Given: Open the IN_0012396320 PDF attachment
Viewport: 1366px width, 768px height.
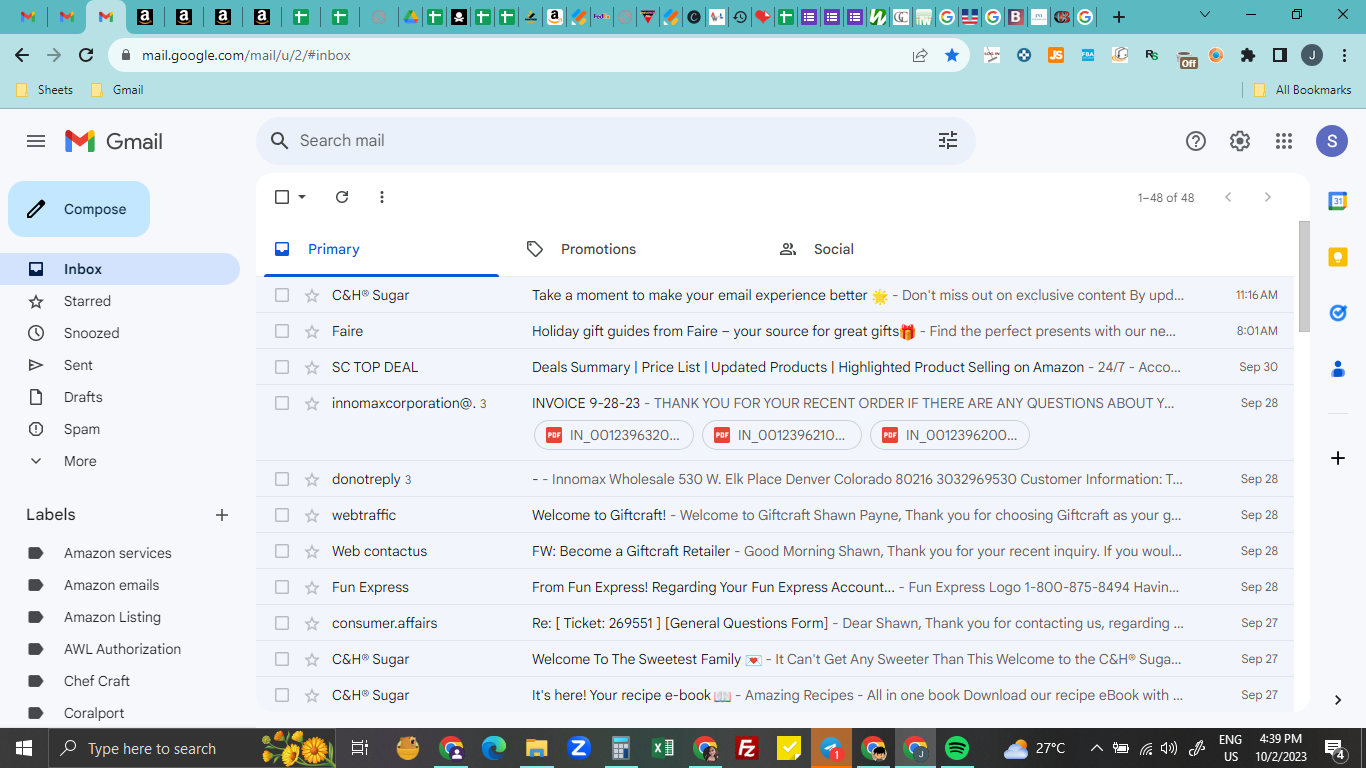Looking at the screenshot, I should pos(614,435).
